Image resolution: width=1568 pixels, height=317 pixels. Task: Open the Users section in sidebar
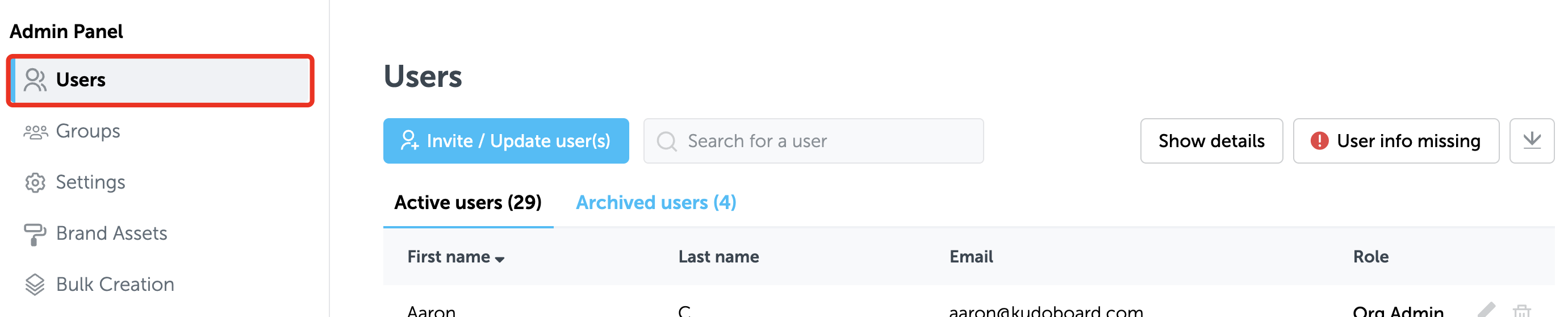[160, 80]
